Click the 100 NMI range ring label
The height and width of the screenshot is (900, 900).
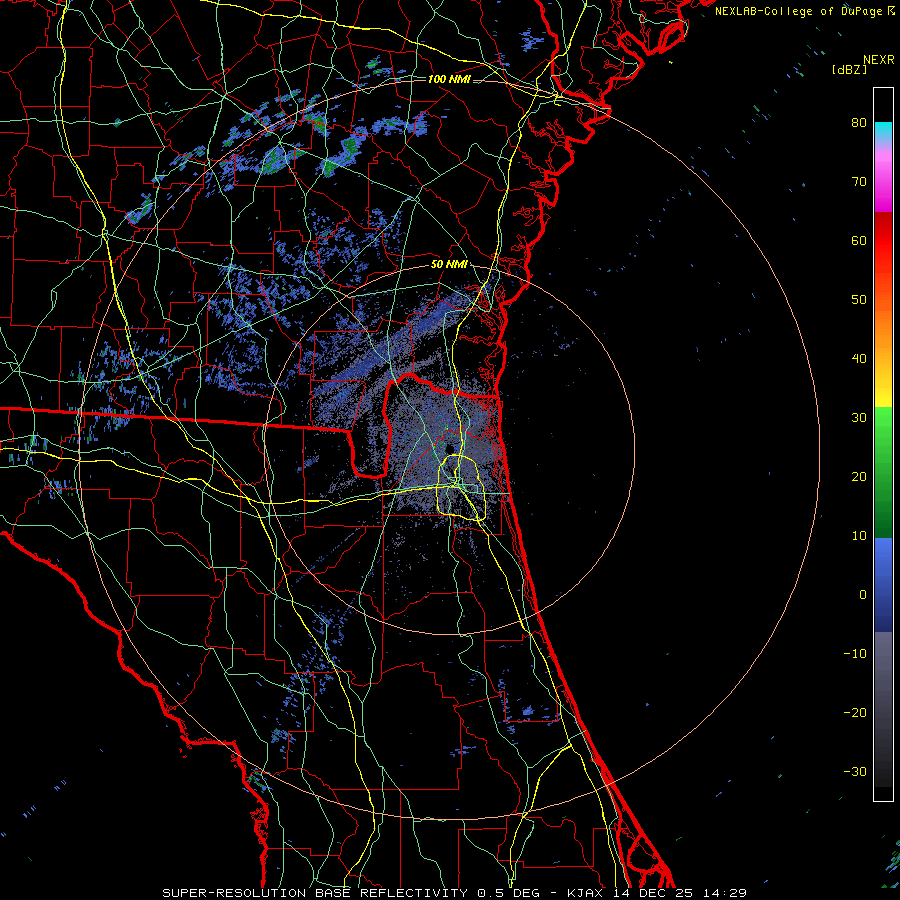pyautogui.click(x=449, y=79)
